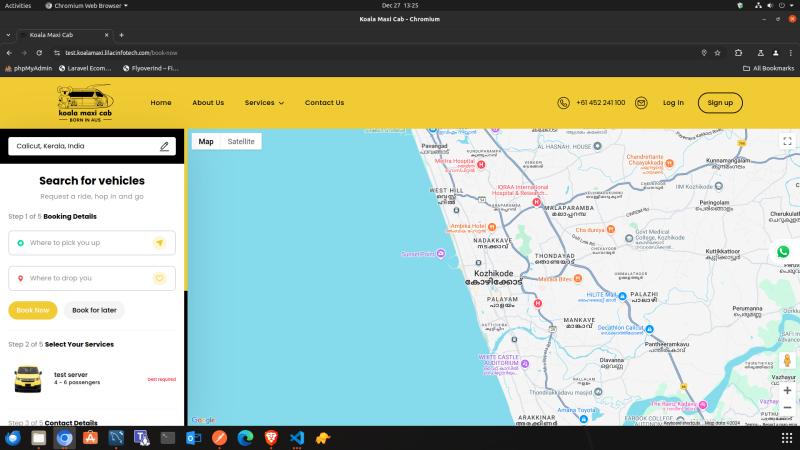This screenshot has width=800, height=450.
Task: Click the phone call icon in header
Action: pyautogui.click(x=564, y=103)
